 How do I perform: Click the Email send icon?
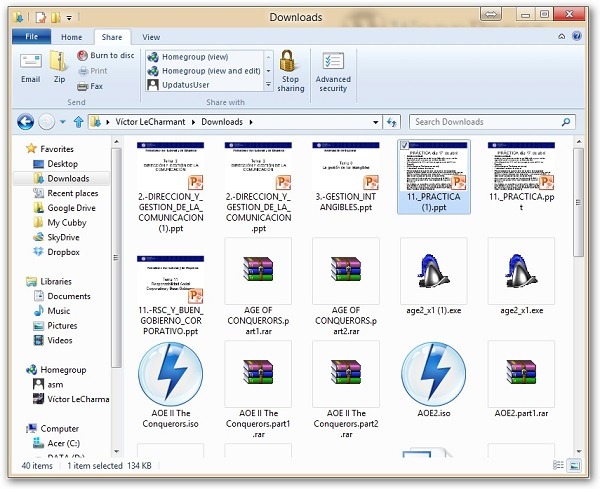point(31,68)
